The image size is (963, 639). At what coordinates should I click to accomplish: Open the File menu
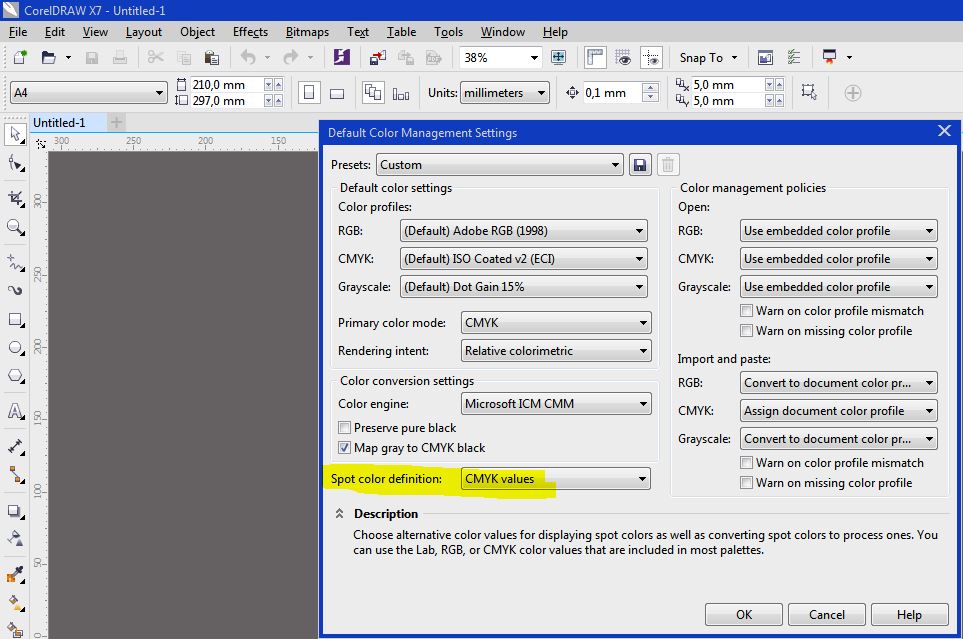coord(18,32)
